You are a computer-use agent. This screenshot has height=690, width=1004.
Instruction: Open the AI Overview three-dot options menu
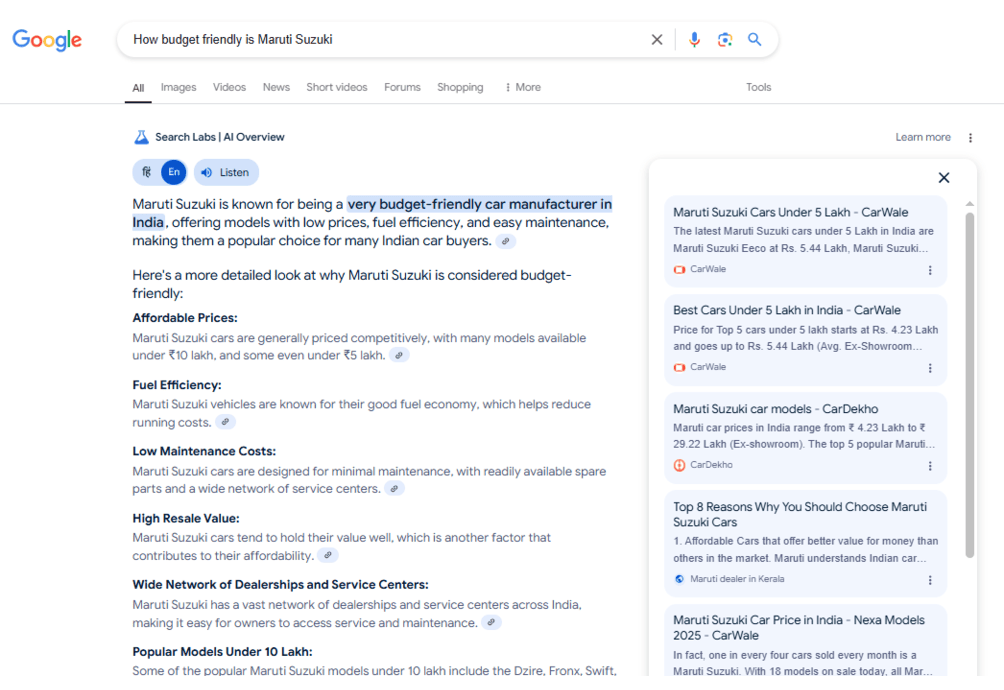(970, 138)
